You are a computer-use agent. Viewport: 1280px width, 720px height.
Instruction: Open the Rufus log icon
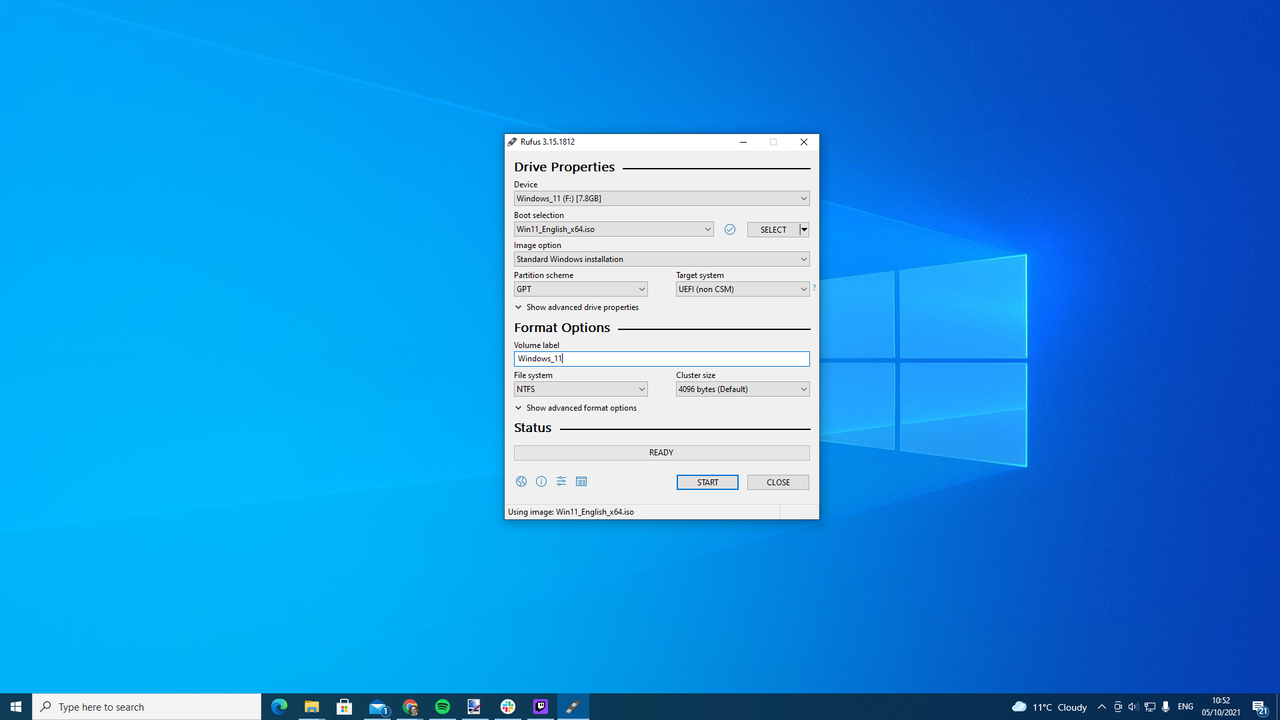pyautogui.click(x=581, y=481)
